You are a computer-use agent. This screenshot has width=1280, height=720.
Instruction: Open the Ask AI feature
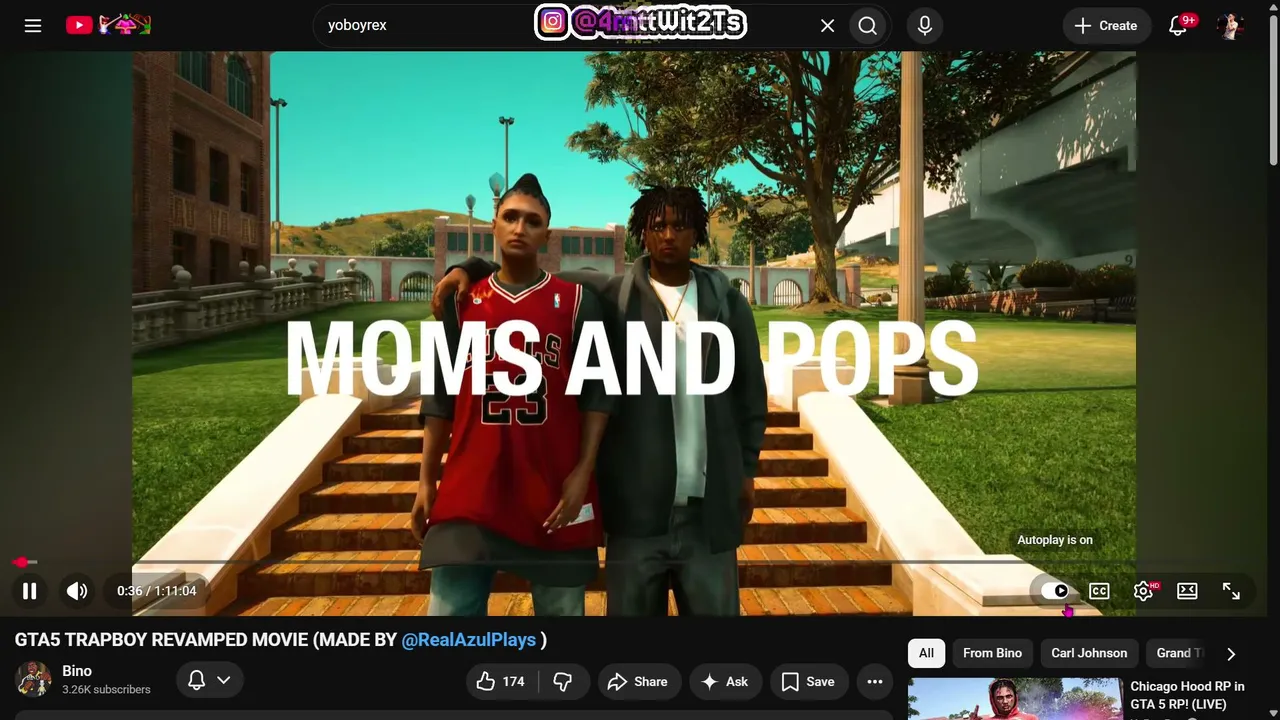(x=725, y=681)
